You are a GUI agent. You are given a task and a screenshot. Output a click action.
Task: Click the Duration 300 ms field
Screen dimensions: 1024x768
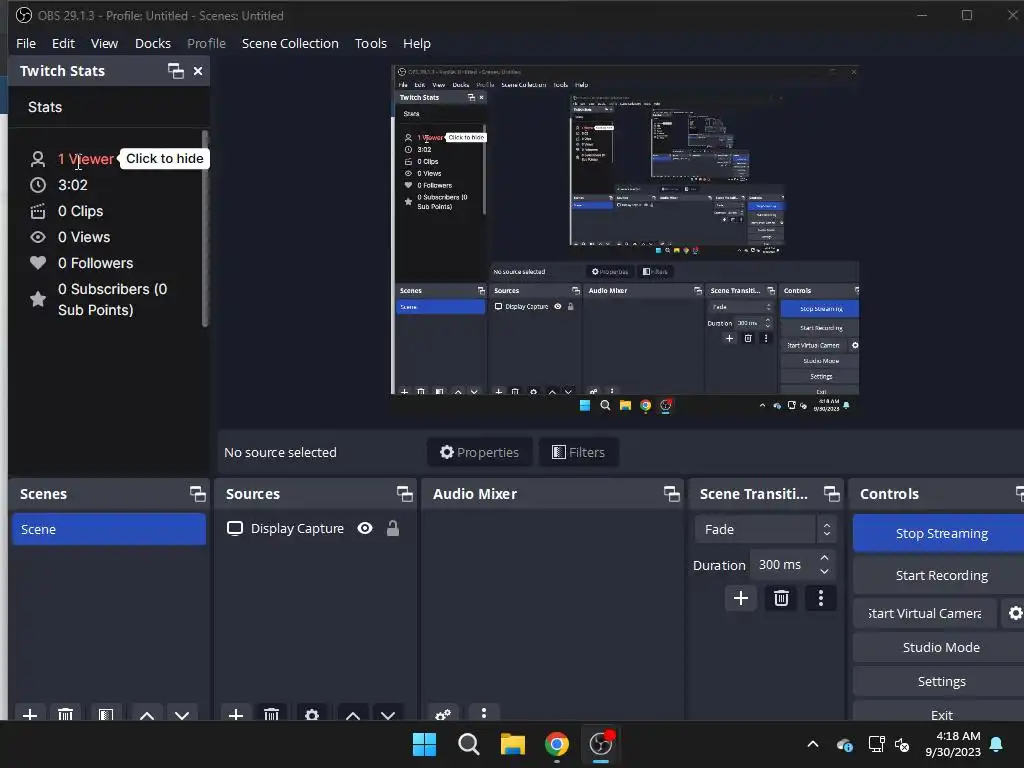coord(783,564)
